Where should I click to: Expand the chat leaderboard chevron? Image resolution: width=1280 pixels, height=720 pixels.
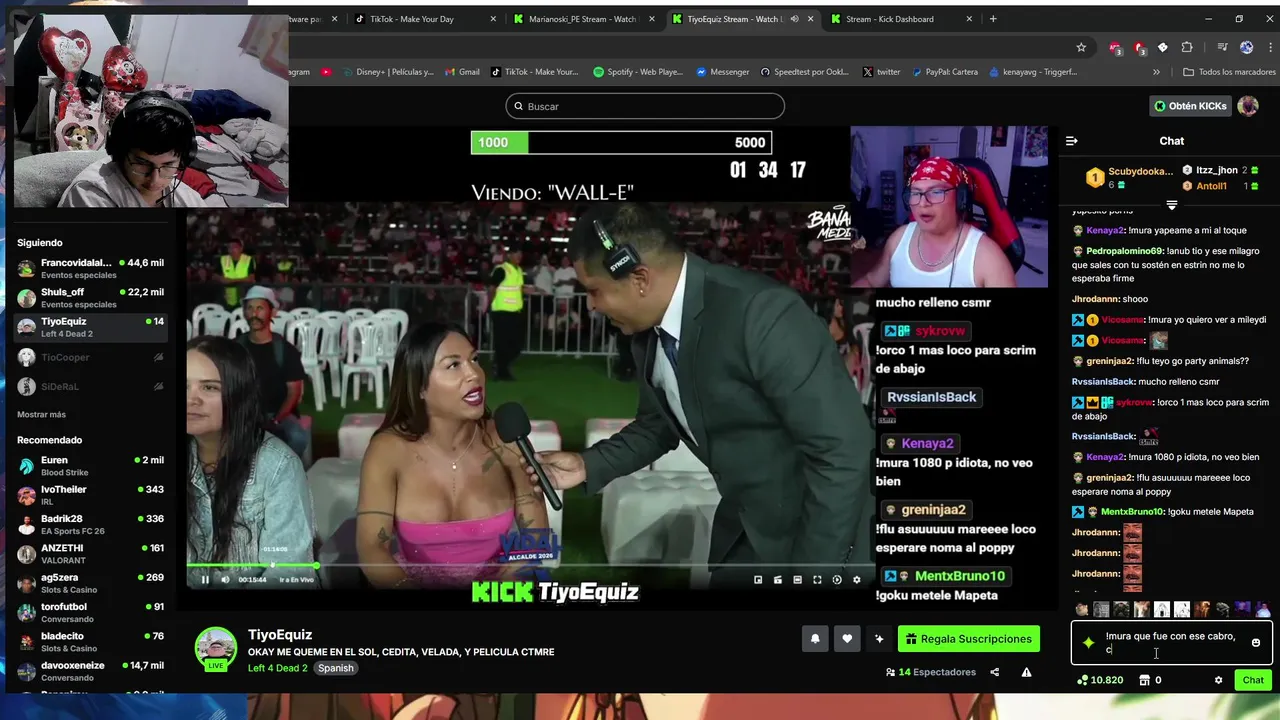(1172, 205)
